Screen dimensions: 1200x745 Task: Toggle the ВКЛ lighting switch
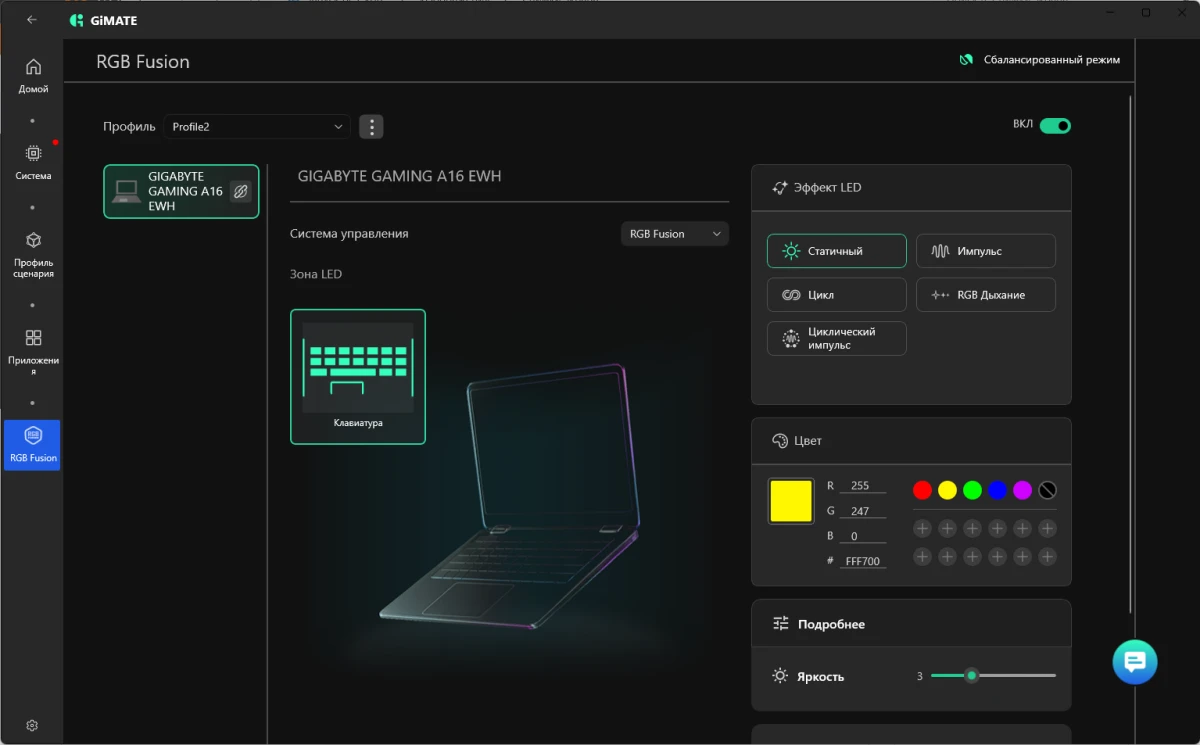tap(1055, 125)
